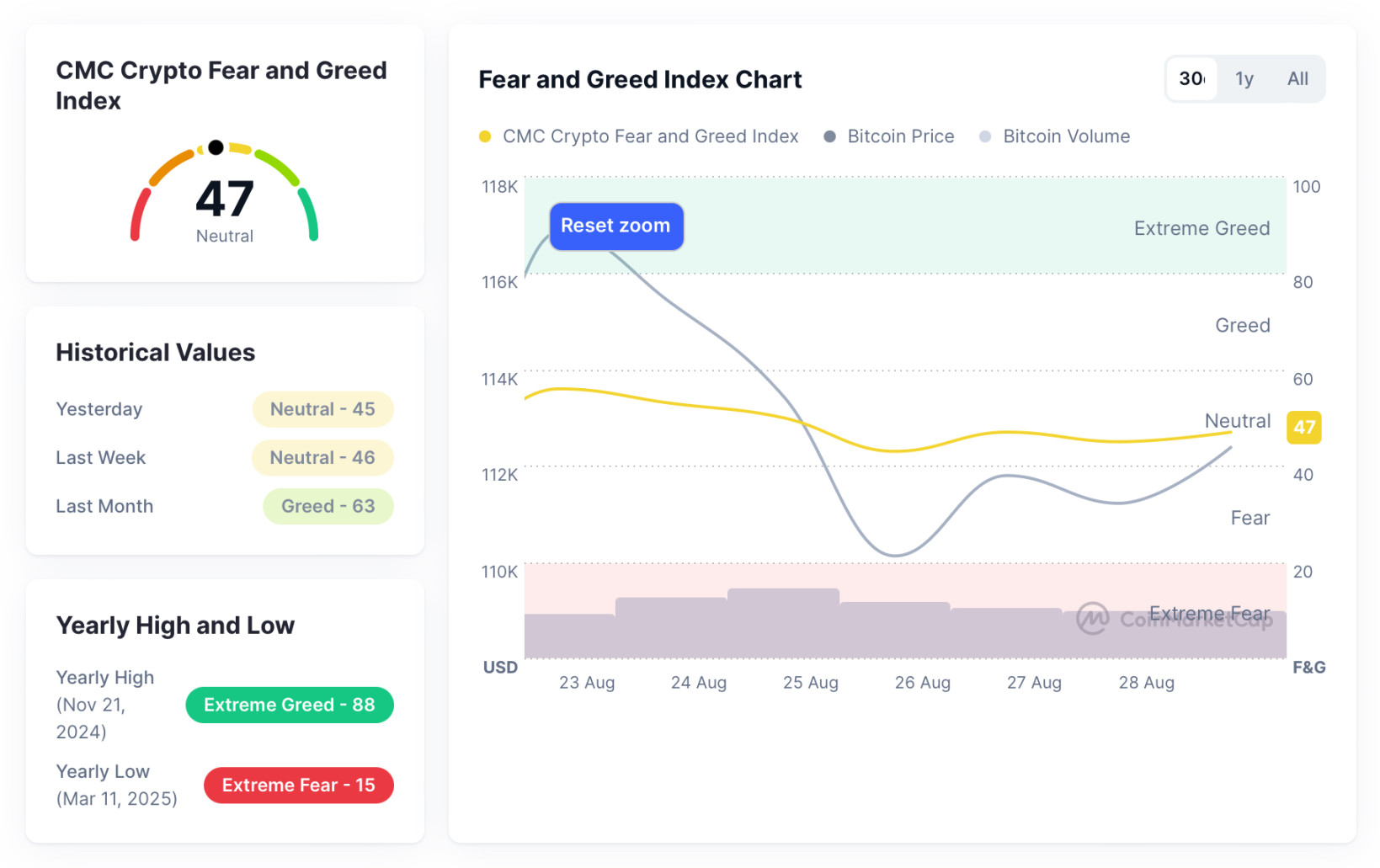Click the dark gray Bitcoin Price legend dot
1380x868 pixels.
pos(829,136)
